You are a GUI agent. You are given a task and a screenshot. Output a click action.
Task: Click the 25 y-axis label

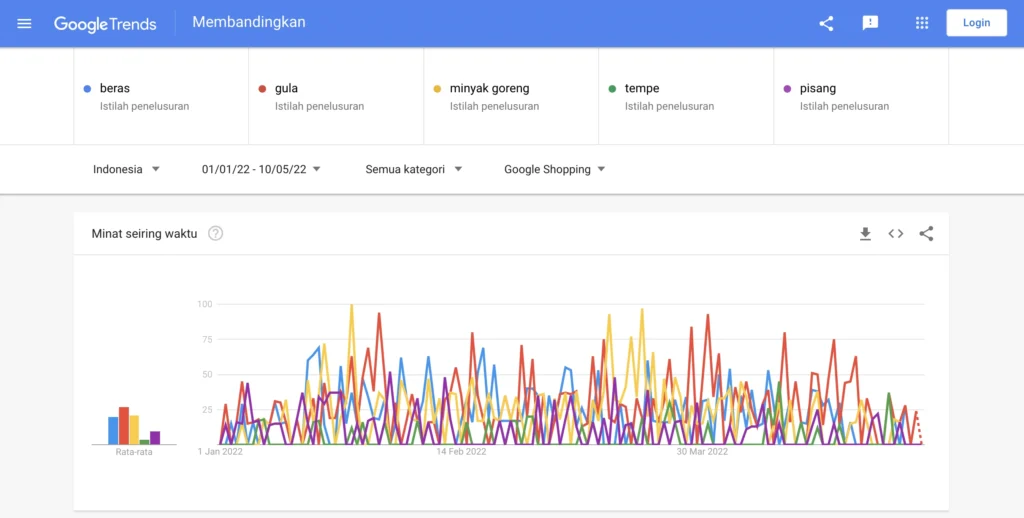207,410
